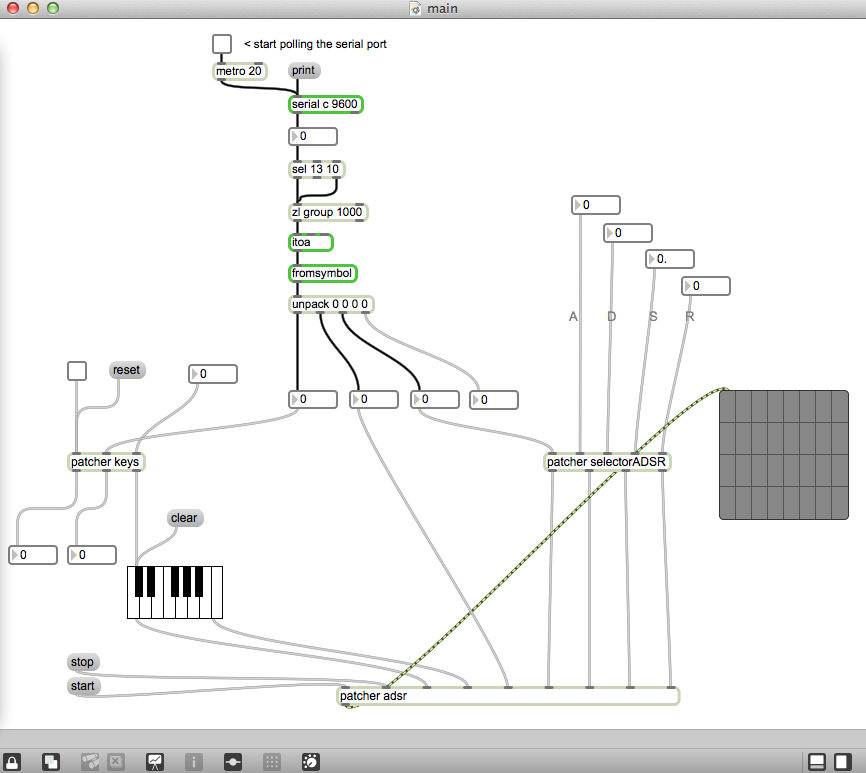Viewport: 866px width, 773px height.
Task: Open the inspector using the 'i' icon
Action: tap(193, 762)
